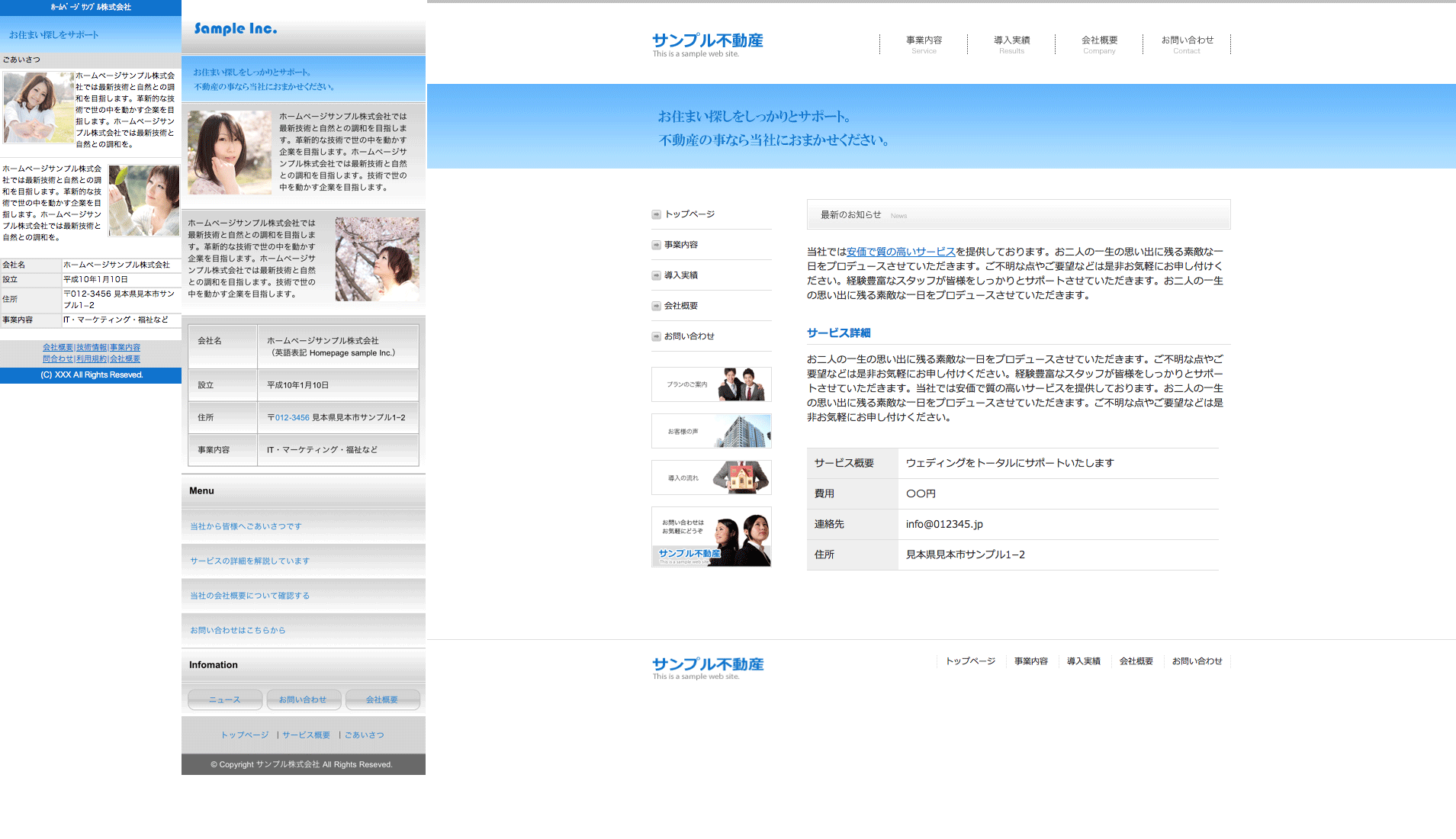Go to お問い合わせ Contact in top navigation
Viewport: 1456px width, 839px height.
point(1187,44)
